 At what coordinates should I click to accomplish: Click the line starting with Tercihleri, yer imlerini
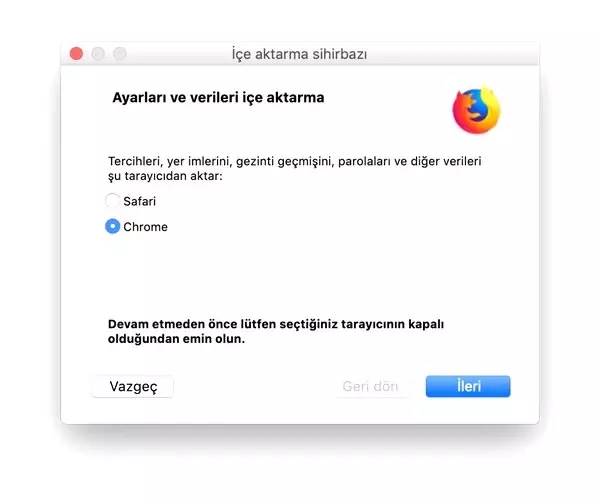[x=295, y=161]
